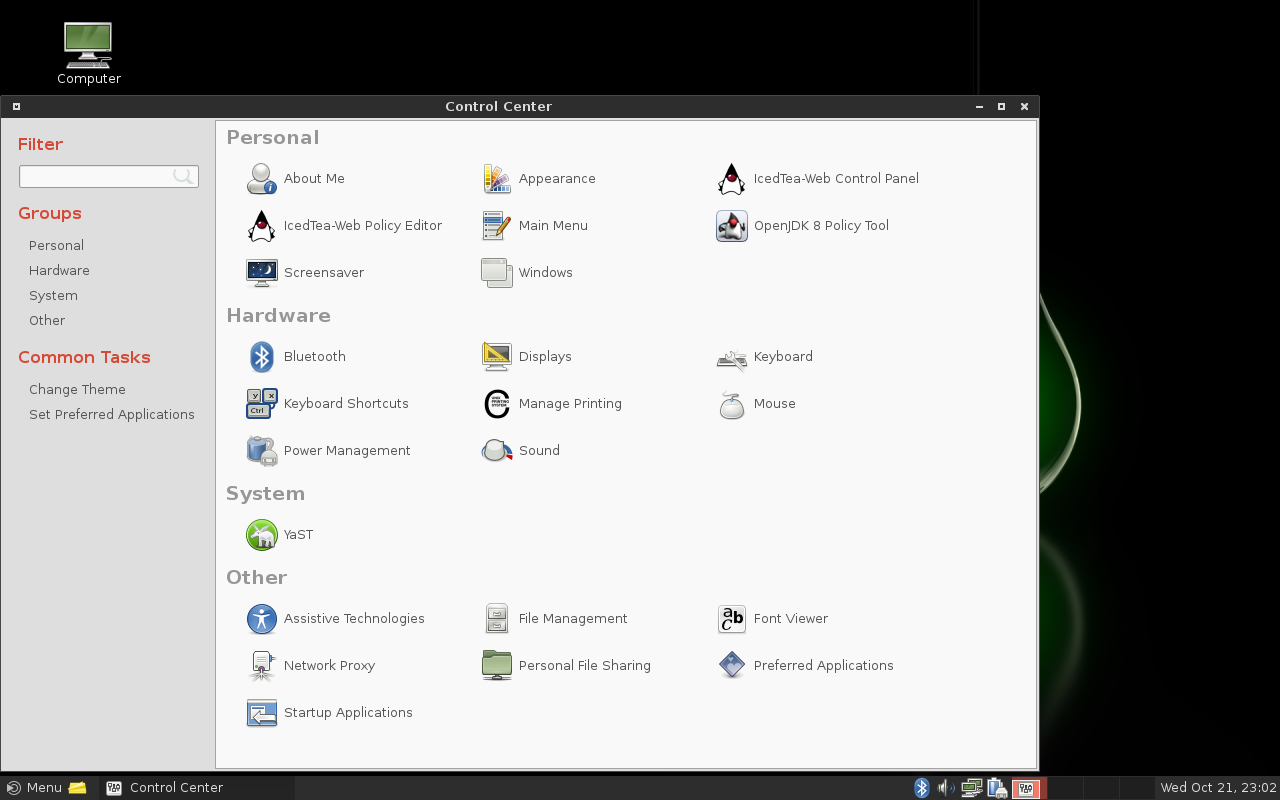
Task: Click the Mouse settings icon
Action: point(732,404)
